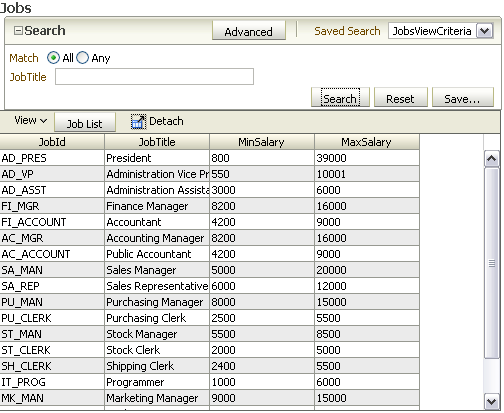
Task: Click the Public Accountant job title cell
Action: click(x=157, y=254)
